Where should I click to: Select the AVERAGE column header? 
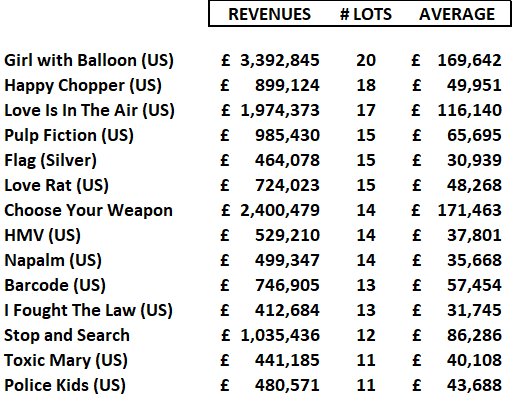pyautogui.click(x=457, y=14)
